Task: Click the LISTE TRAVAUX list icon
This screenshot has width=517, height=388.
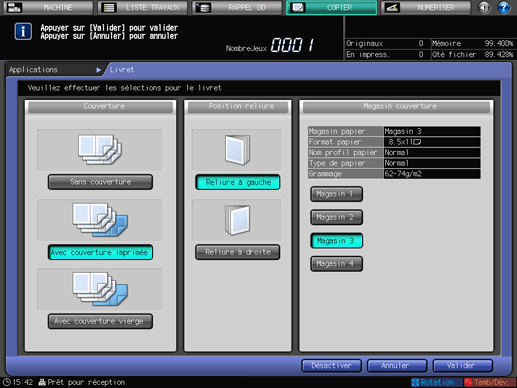Action: coord(109,7)
